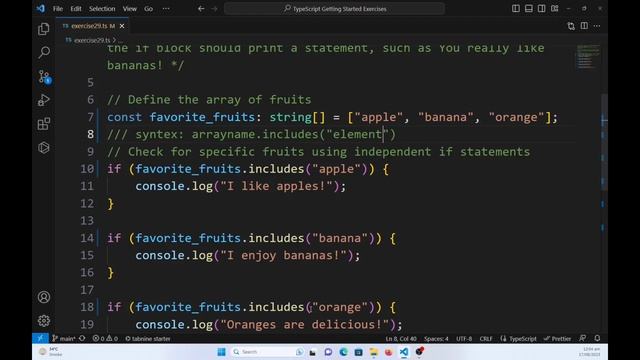Screen dimensions: 640x360
Task: Go back with the left arrow
Action: coord(201,9)
